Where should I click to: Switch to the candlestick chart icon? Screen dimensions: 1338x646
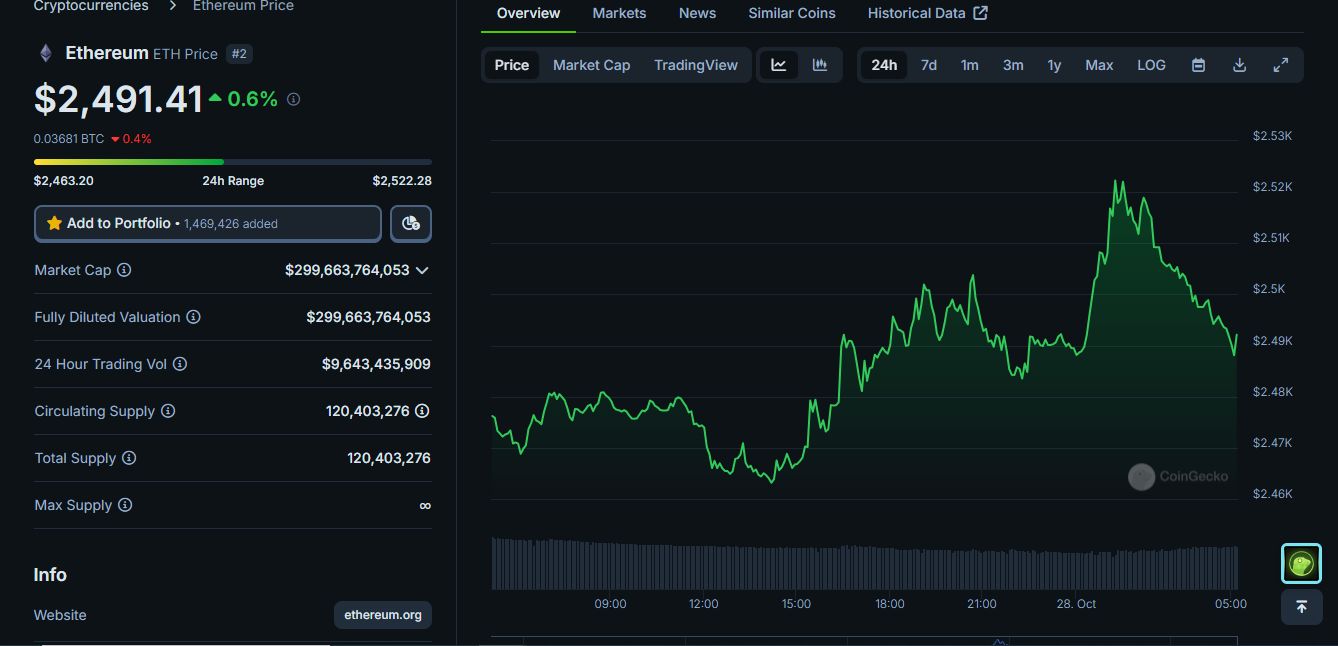(820, 64)
